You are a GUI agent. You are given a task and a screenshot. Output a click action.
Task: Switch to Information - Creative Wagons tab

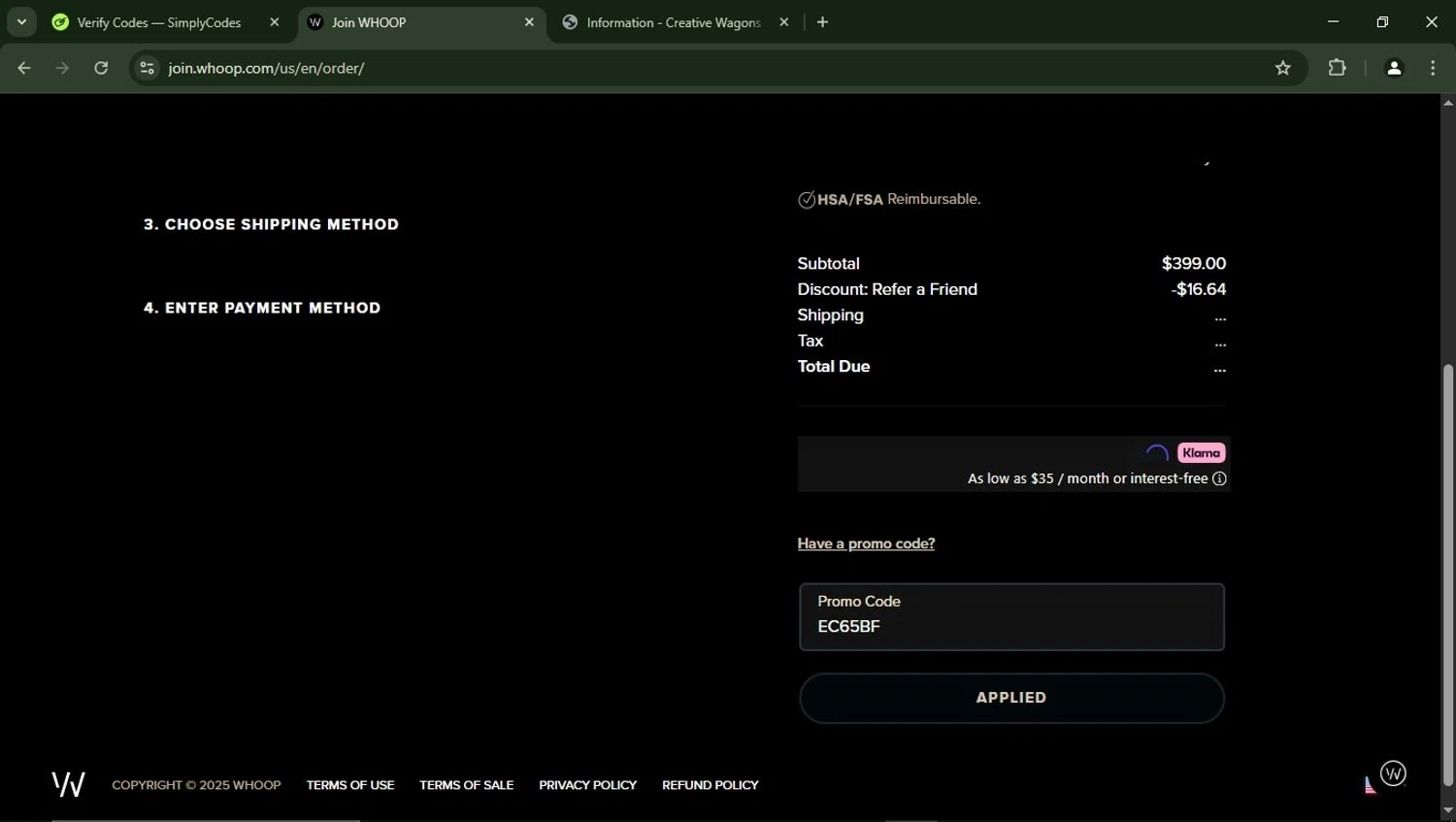click(x=675, y=22)
